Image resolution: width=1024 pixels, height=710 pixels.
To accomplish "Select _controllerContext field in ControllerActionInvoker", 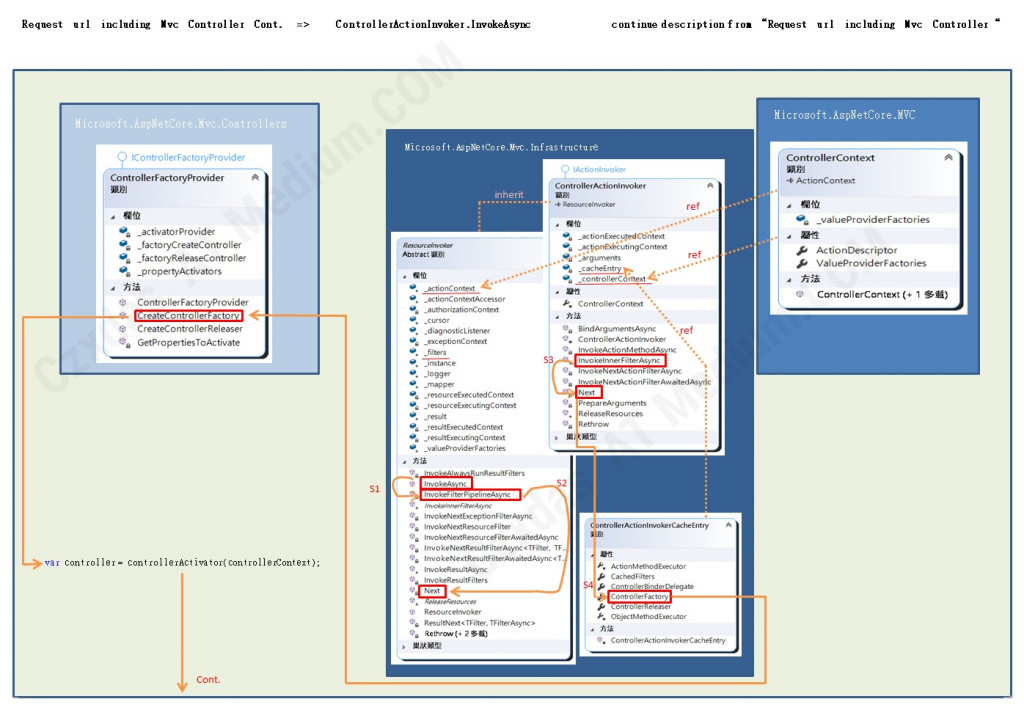I will click(612, 279).
